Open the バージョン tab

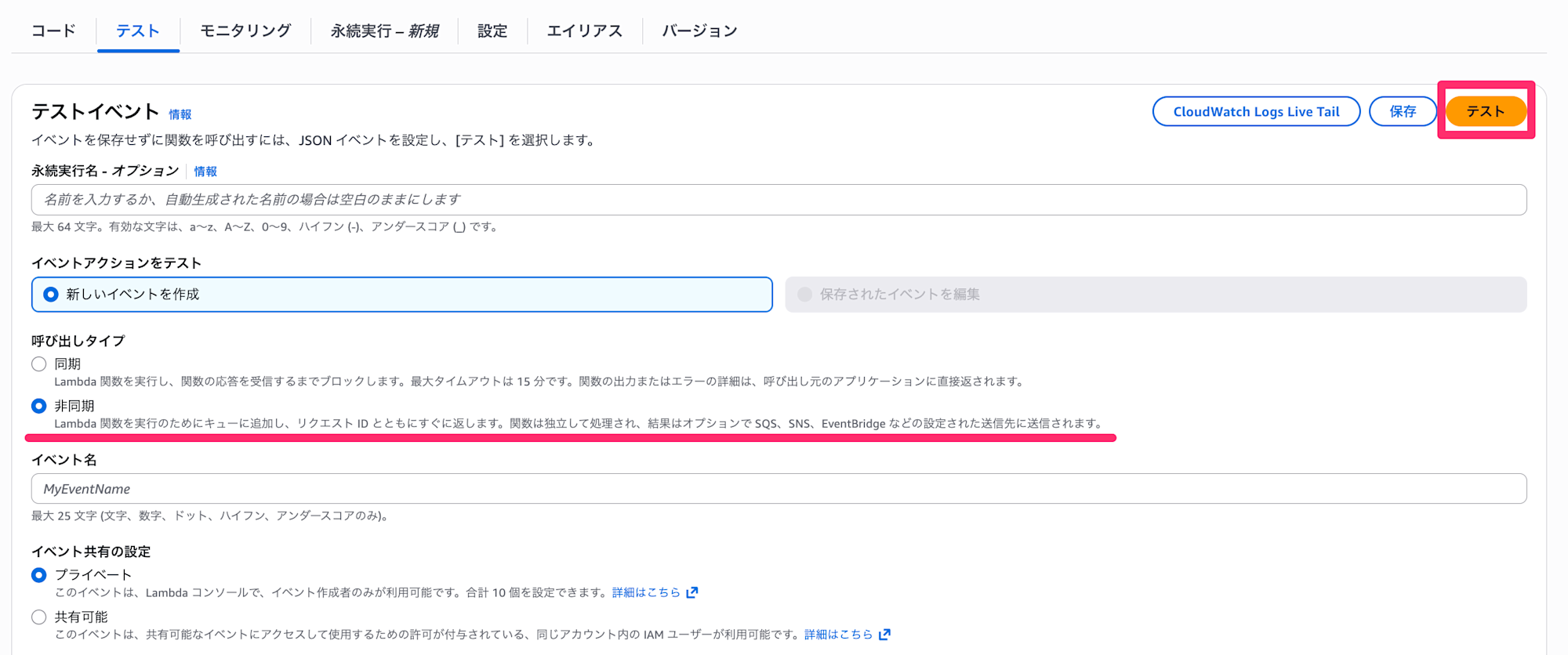699,31
